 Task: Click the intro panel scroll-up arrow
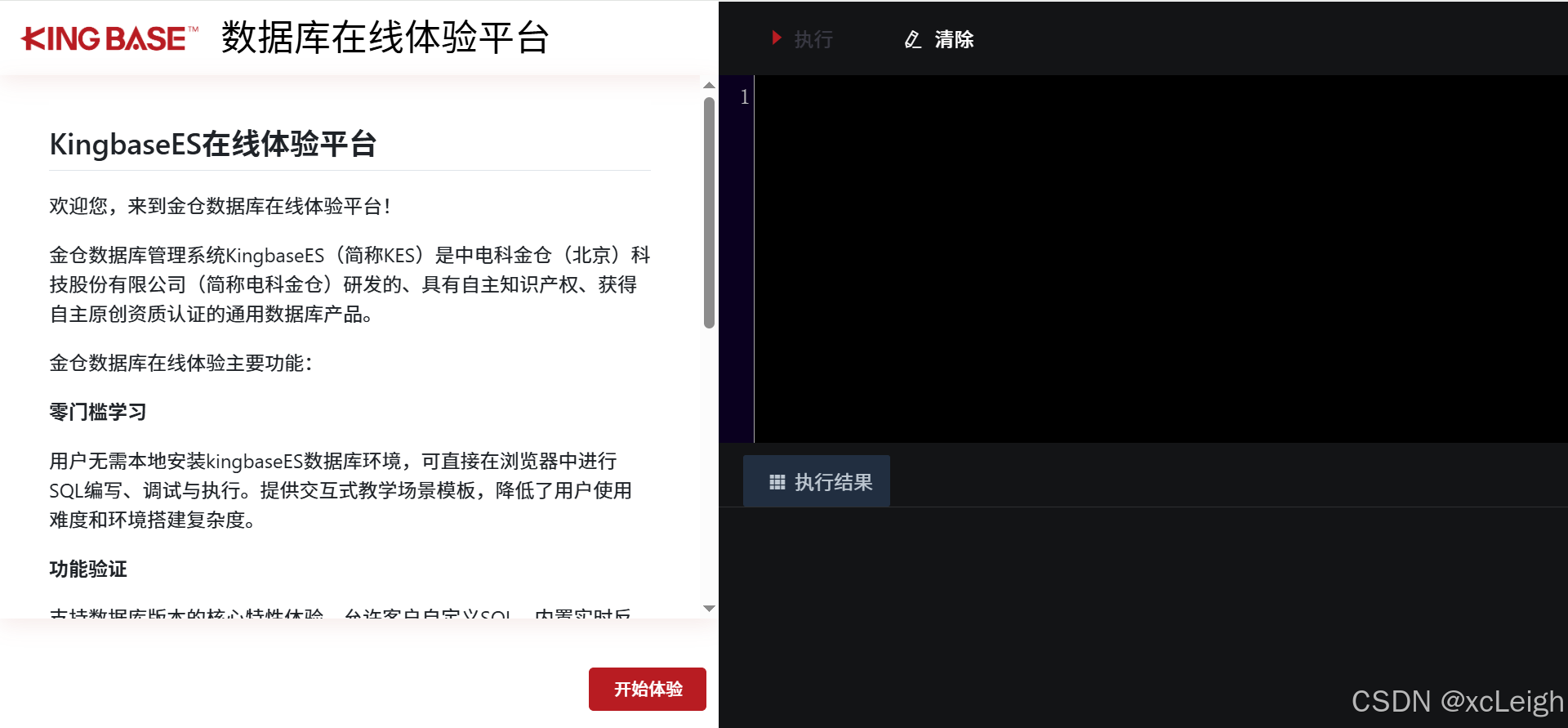709,85
